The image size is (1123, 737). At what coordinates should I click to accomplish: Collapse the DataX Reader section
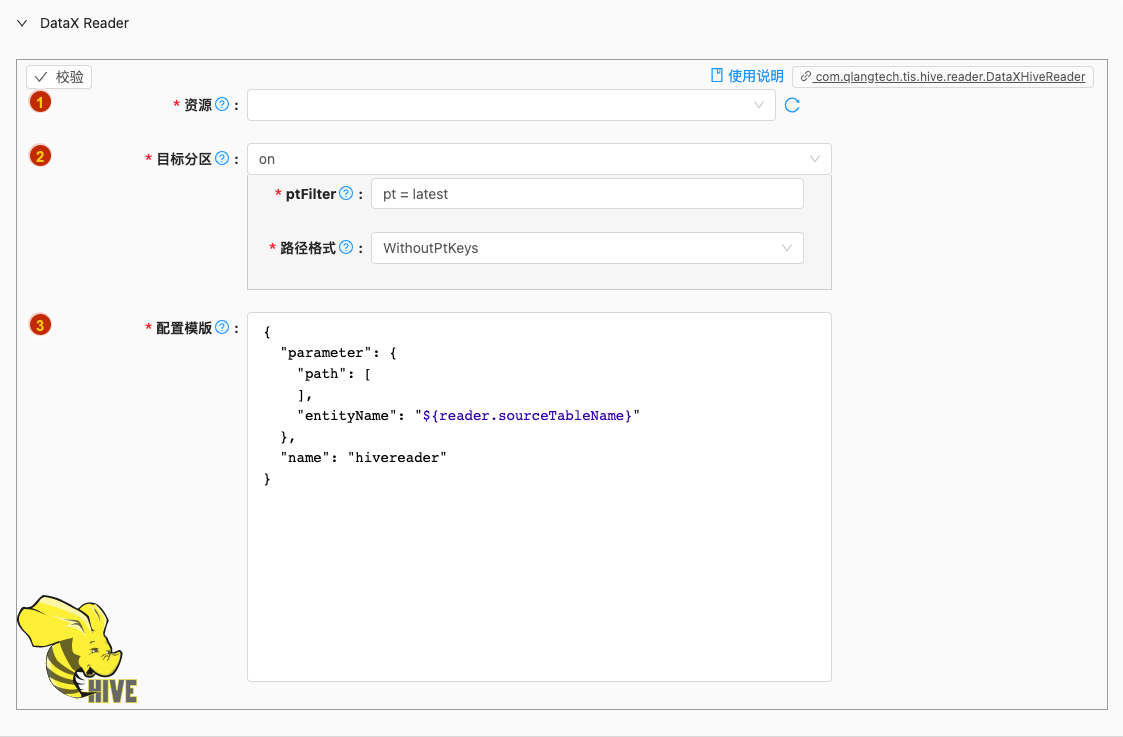click(x=22, y=23)
